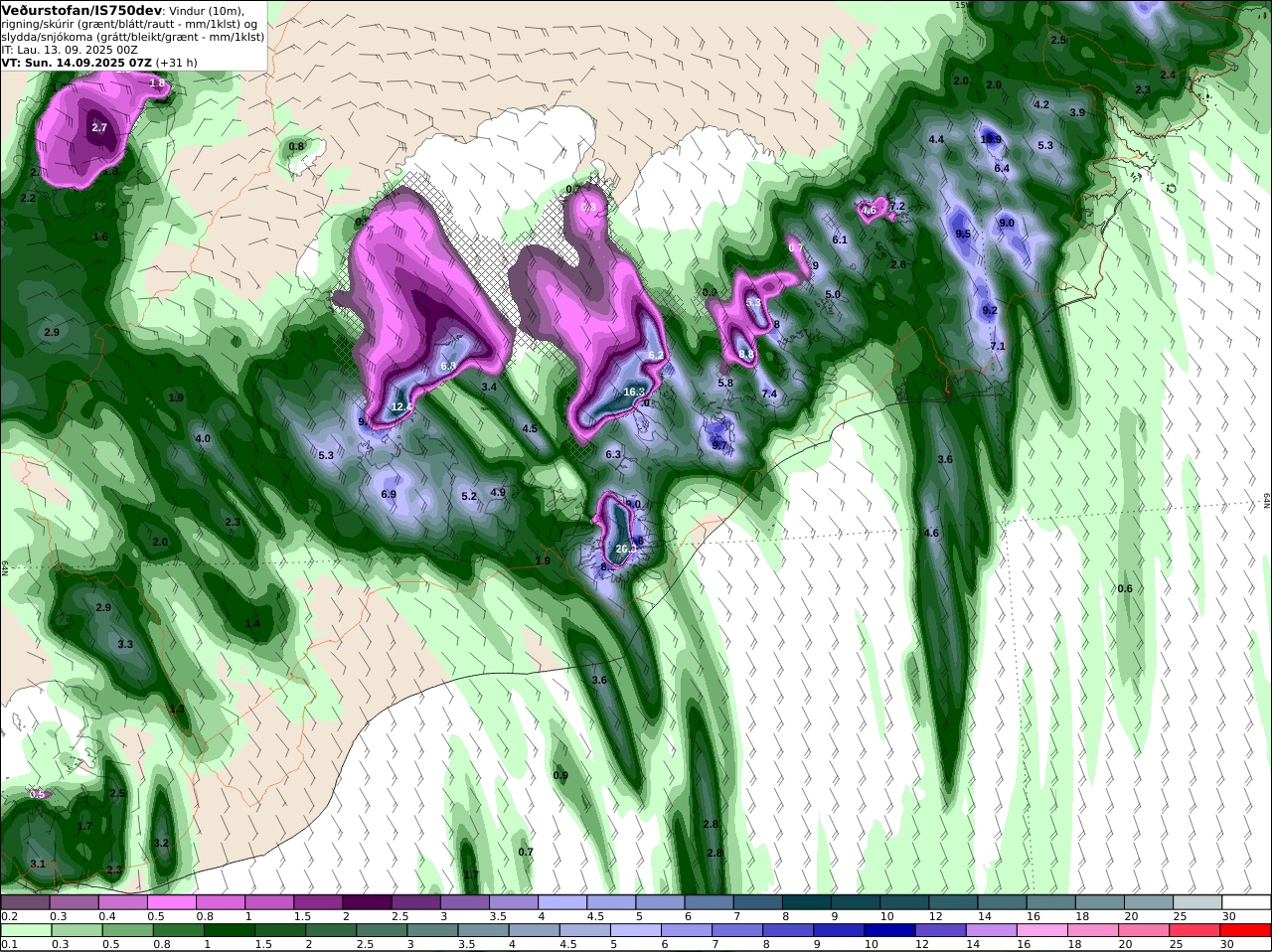Click the 5.2 precipitation value on the map
1272x952 pixels.
coord(469,497)
